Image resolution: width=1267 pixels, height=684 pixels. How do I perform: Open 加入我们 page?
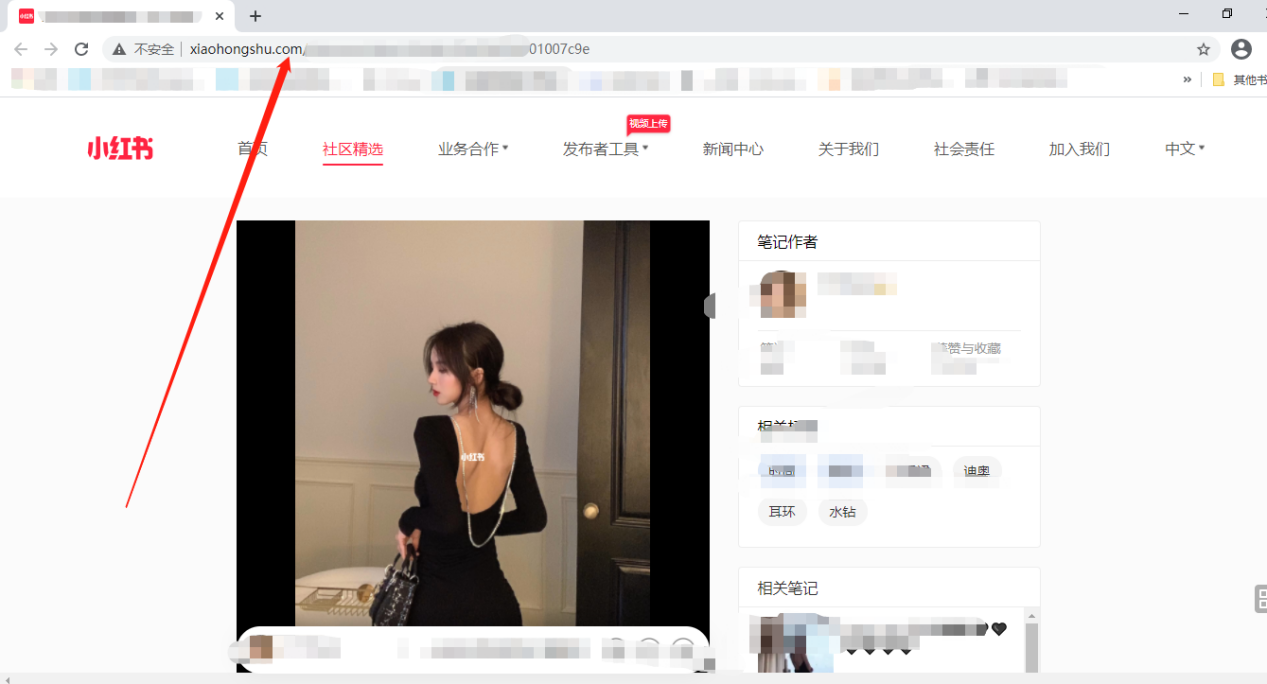click(1079, 149)
